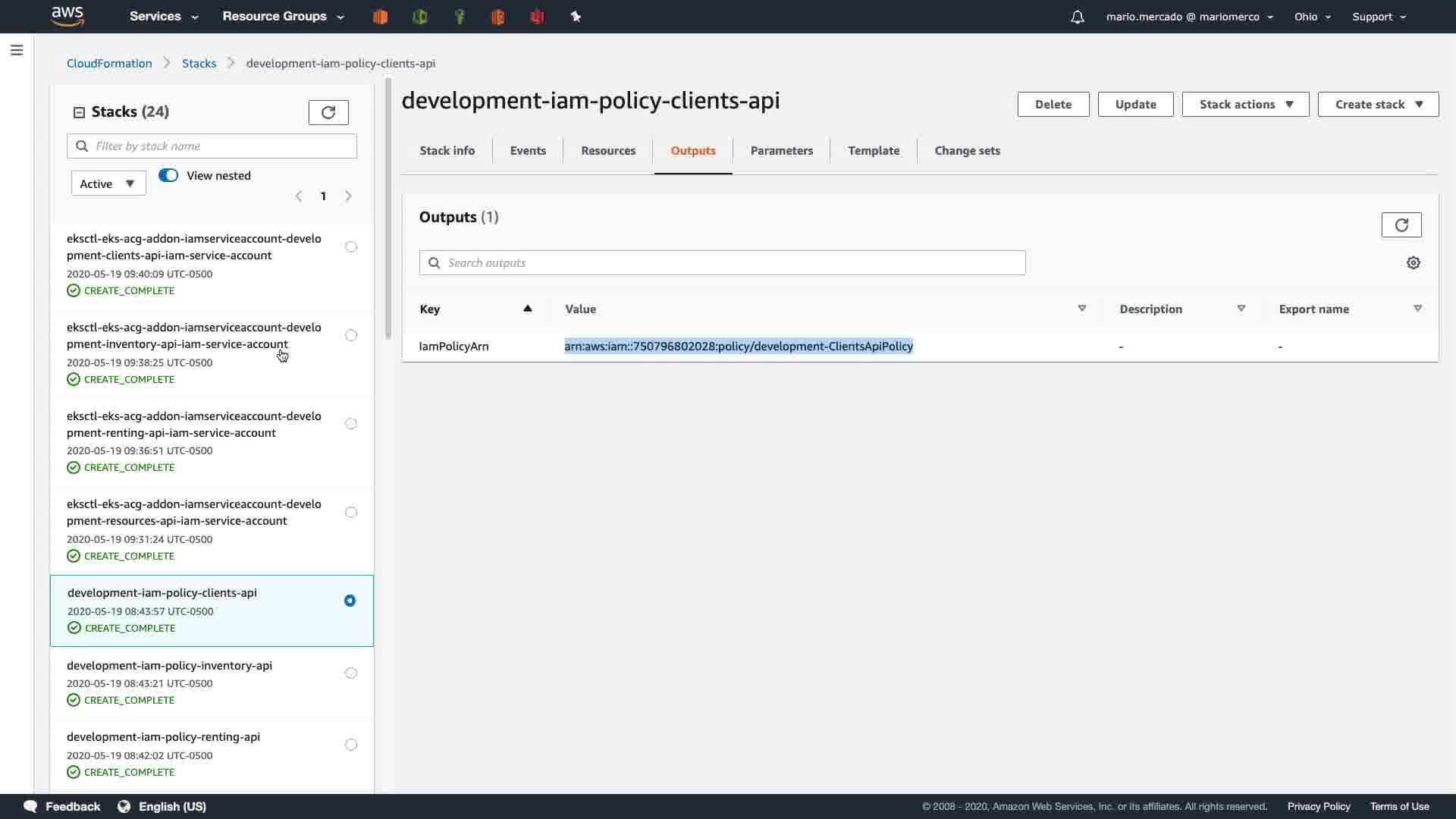
Task: Click the pin shortcut icon in the header
Action: 576,17
